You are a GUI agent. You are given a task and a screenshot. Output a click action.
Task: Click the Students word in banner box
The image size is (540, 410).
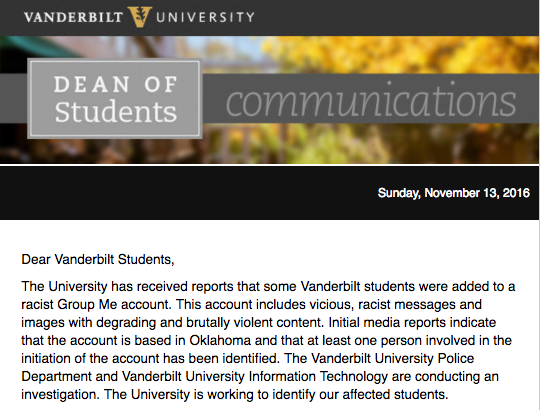coord(116,112)
